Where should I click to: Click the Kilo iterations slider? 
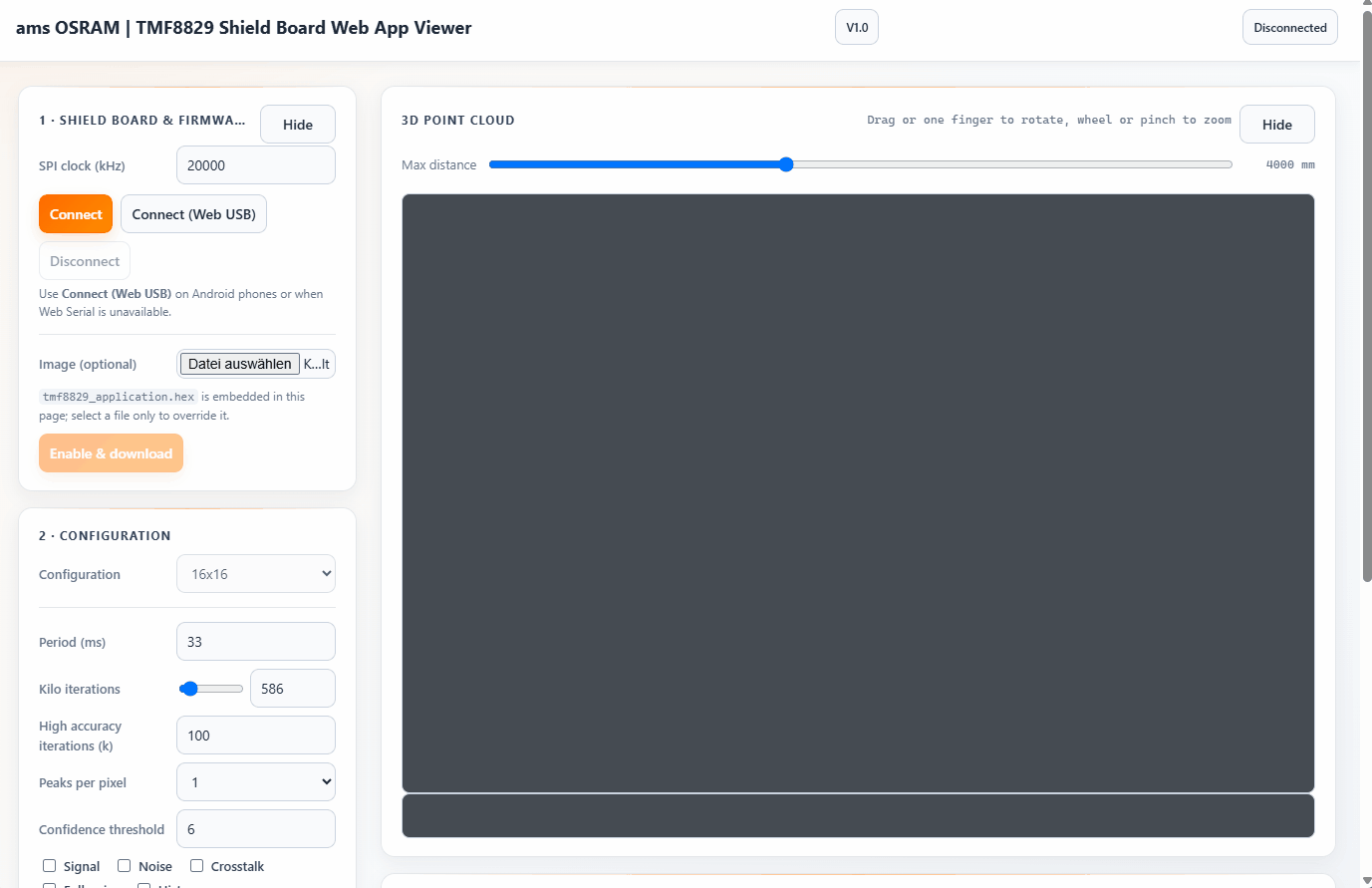point(210,689)
